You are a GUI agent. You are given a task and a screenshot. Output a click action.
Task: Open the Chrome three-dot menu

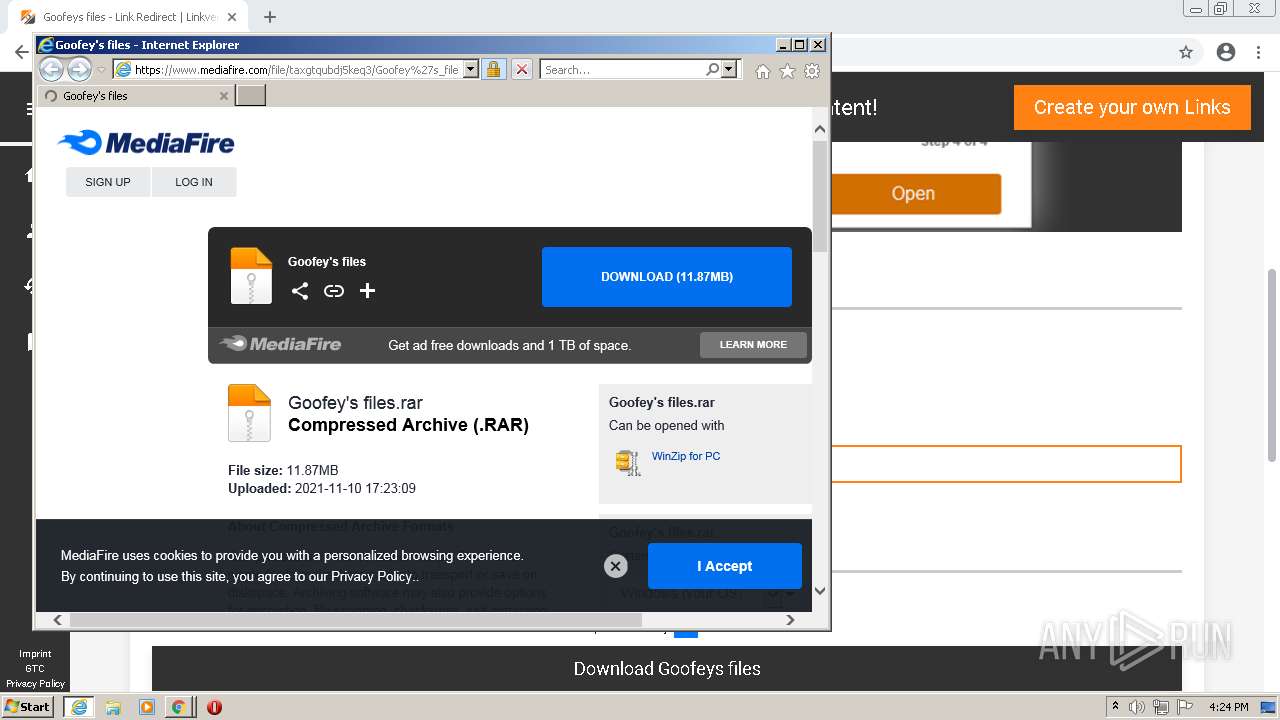tap(1259, 52)
